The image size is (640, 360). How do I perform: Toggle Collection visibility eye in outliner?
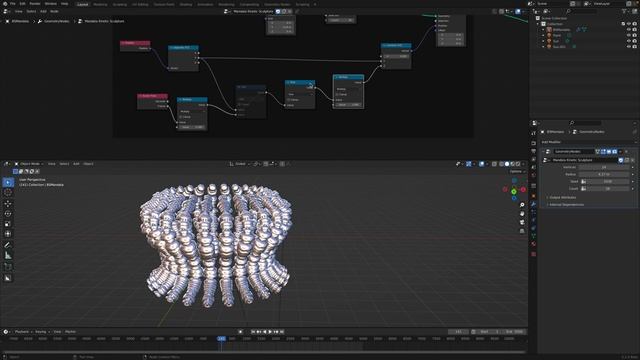point(629,24)
